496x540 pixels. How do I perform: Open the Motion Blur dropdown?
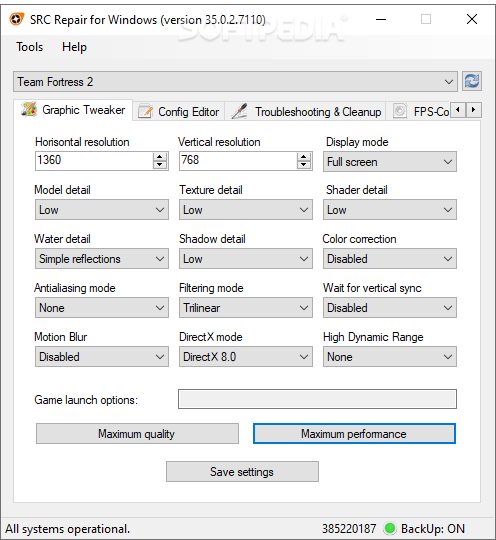point(102,356)
